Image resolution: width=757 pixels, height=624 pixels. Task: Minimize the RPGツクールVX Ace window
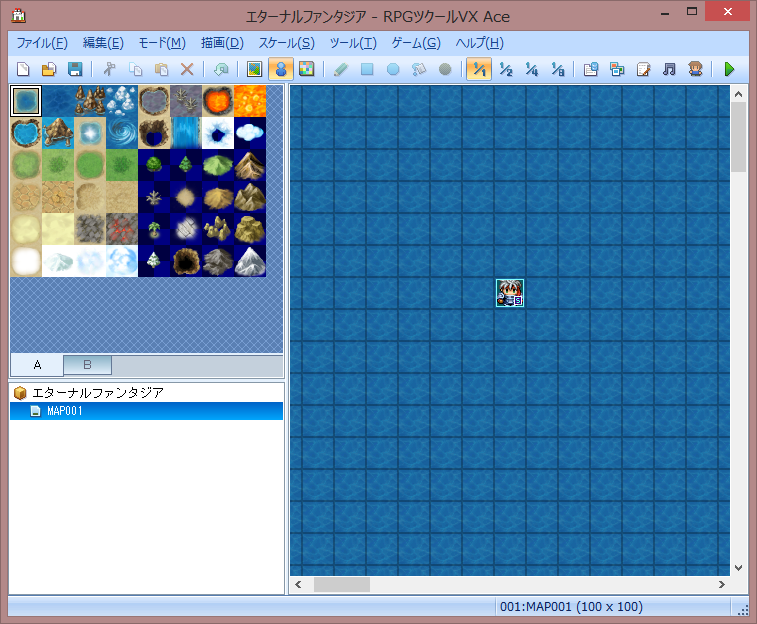(665, 14)
